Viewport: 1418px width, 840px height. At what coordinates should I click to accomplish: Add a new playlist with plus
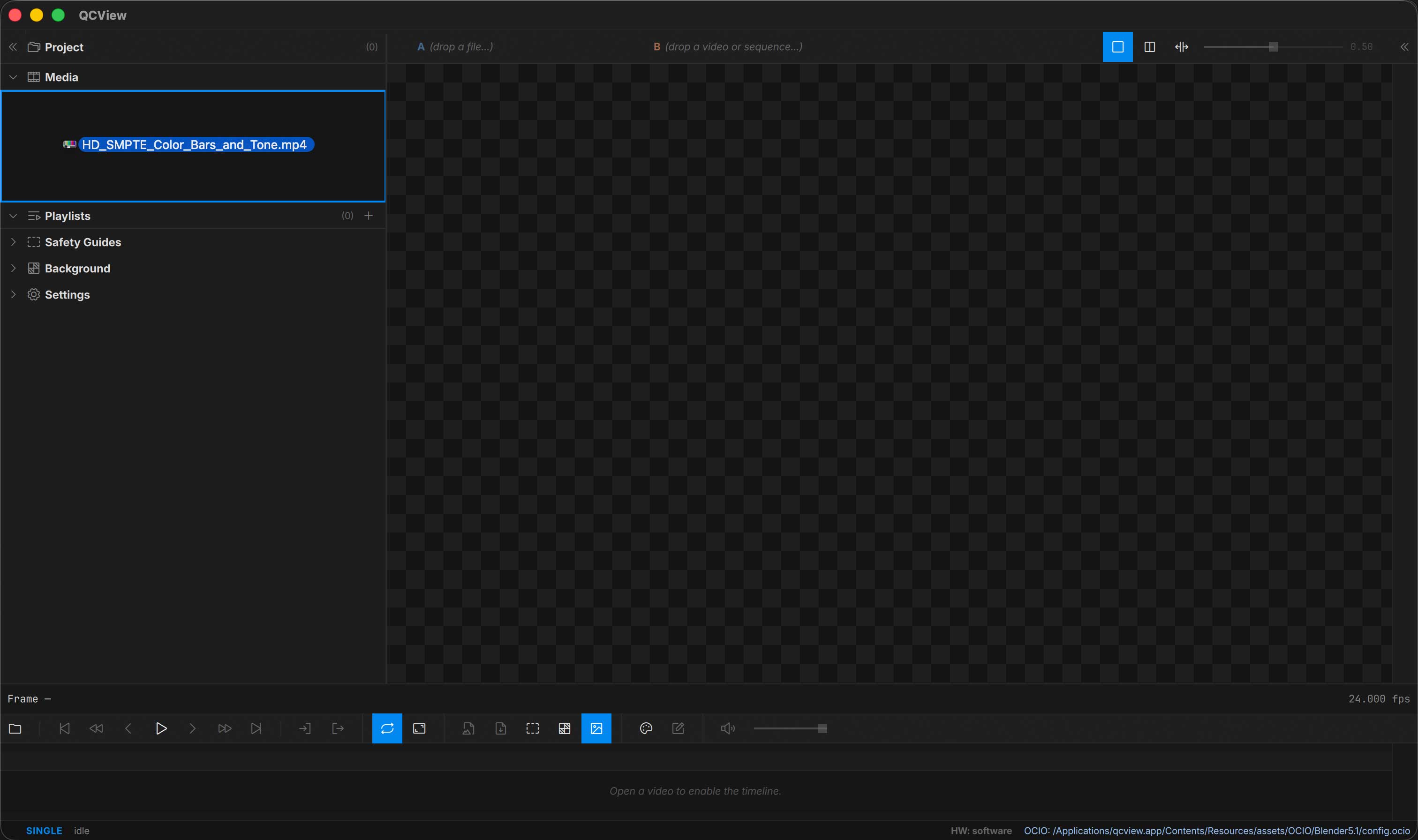(369, 216)
